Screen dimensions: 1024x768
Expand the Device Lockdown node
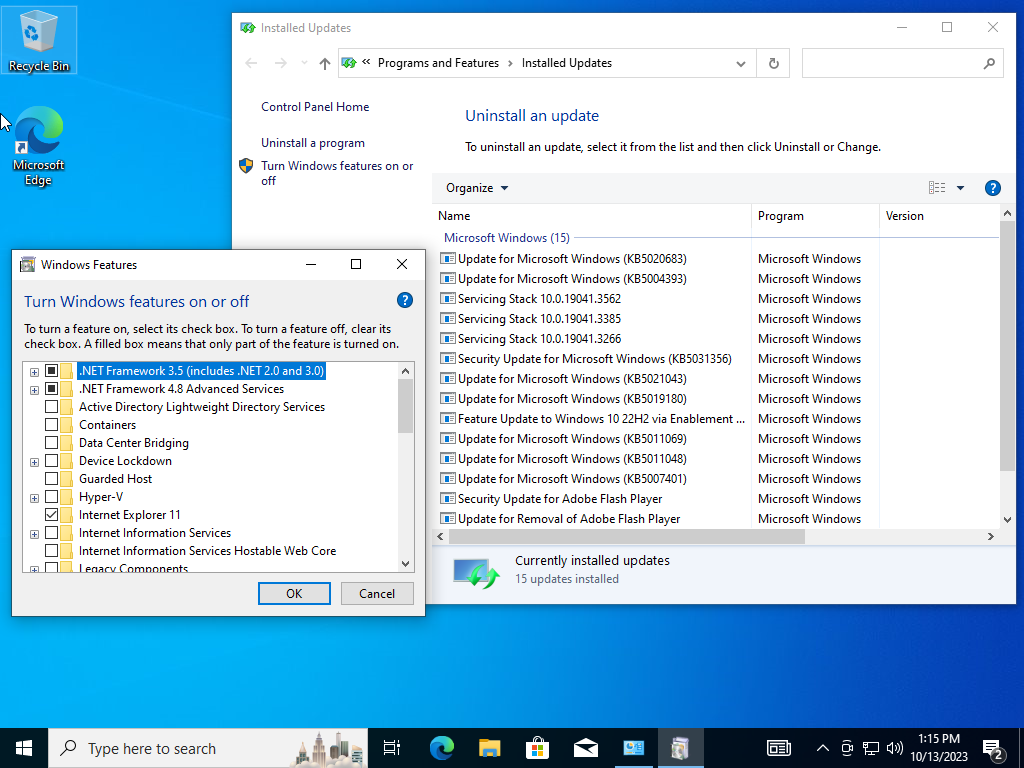(34, 462)
